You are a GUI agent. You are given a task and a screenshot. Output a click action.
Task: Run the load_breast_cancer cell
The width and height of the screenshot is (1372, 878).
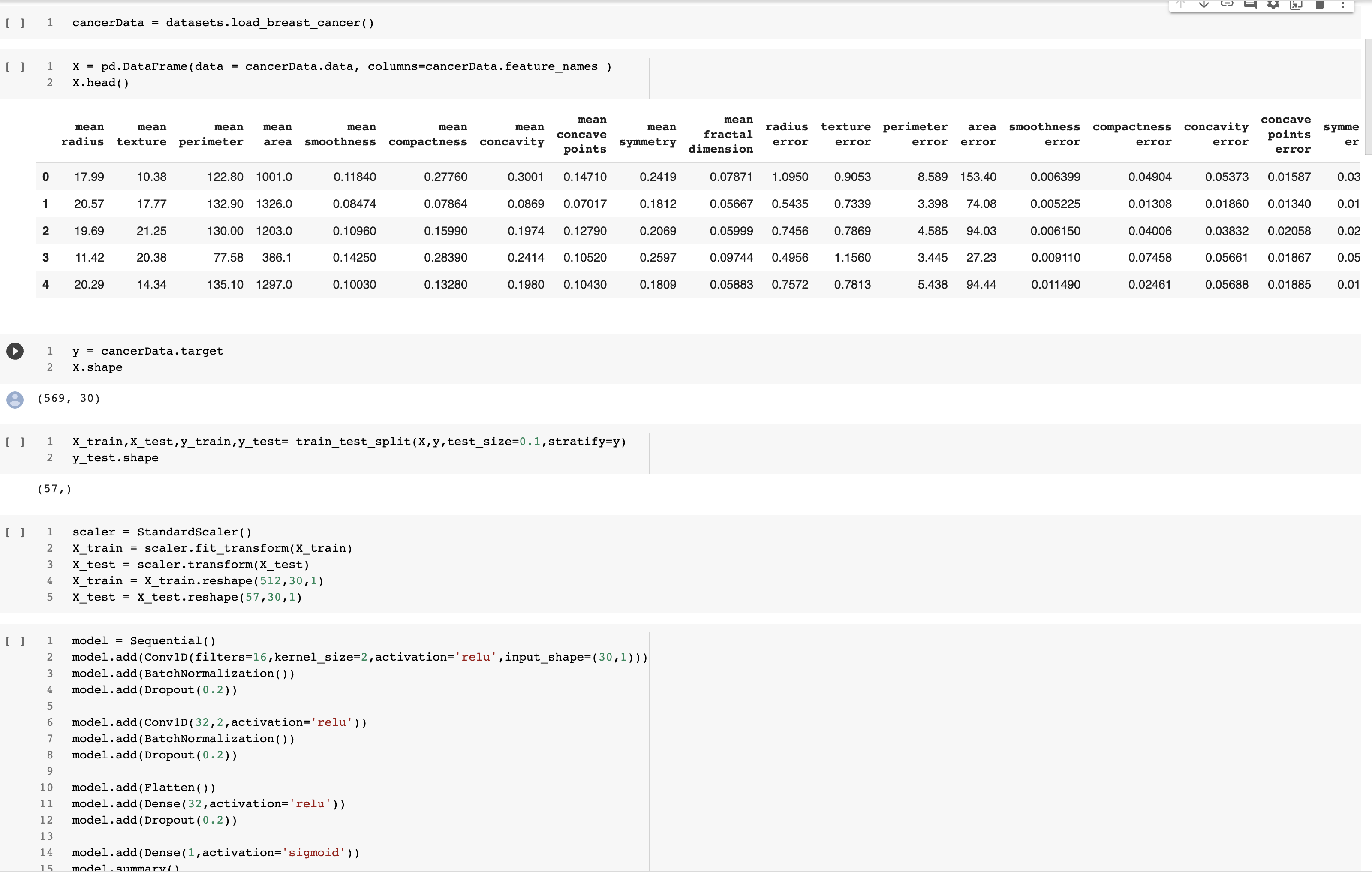(x=15, y=23)
